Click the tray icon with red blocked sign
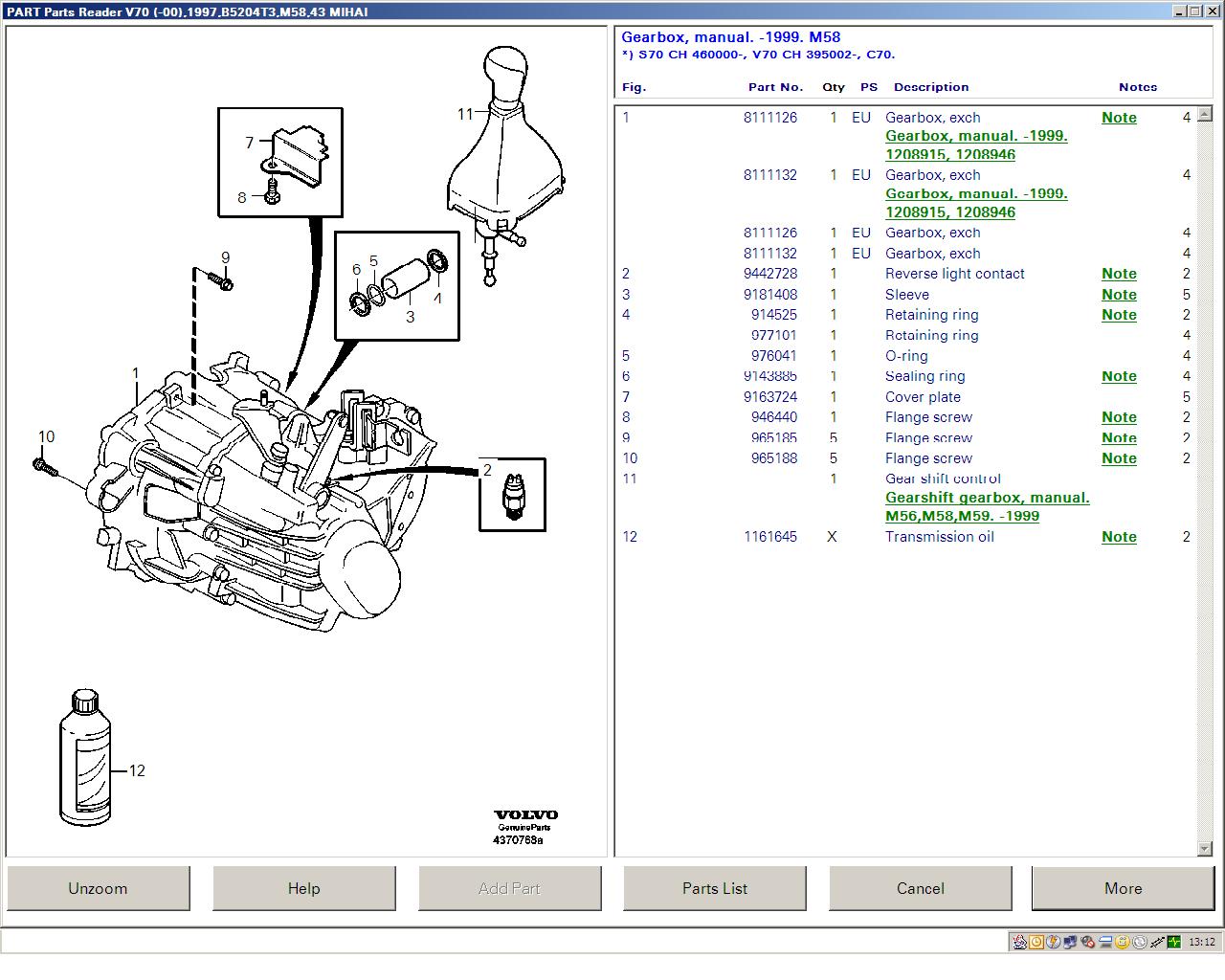Viewport: 1225px width, 980px height. coord(1088,942)
